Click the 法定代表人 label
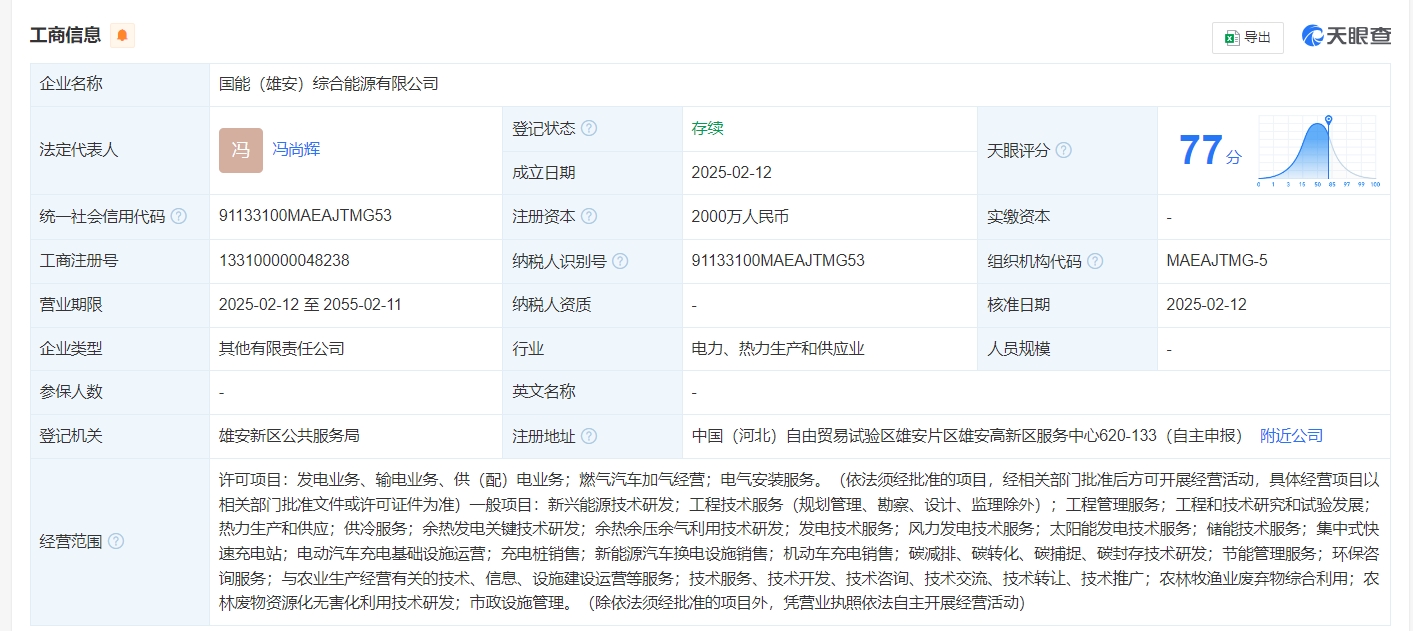 tap(79, 150)
